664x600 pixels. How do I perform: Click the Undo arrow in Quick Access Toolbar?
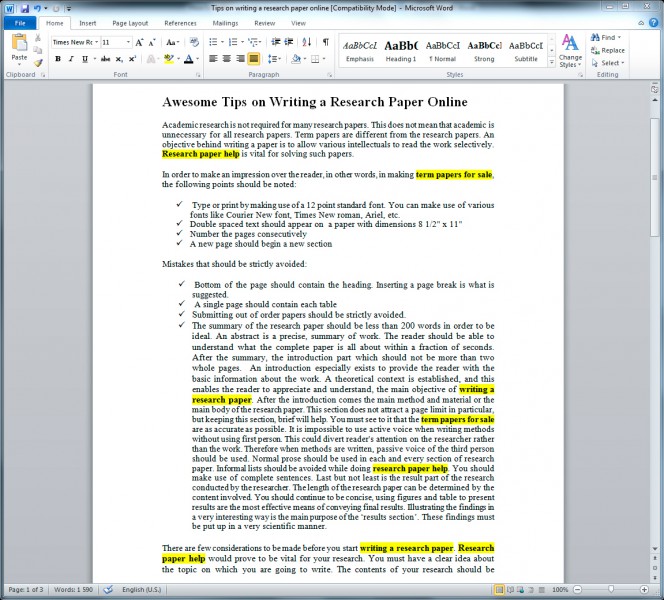pos(37,8)
